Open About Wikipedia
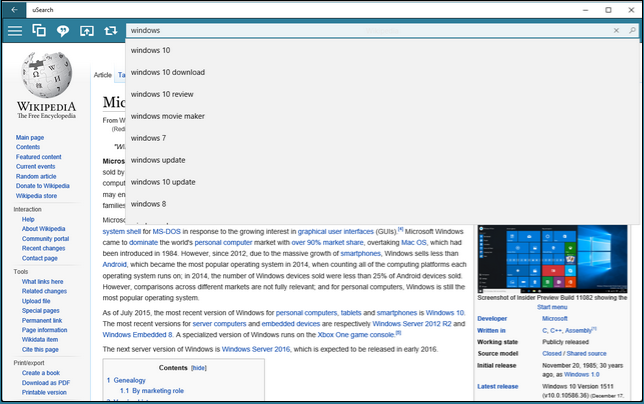 coord(44,229)
